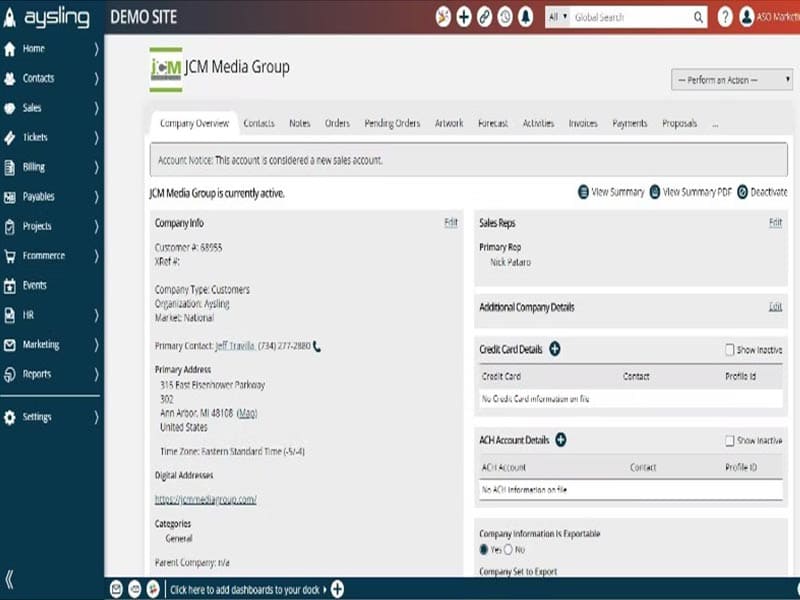This screenshot has width=800, height=600.
Task: Open the Pending Orders tab
Action: pos(392,124)
